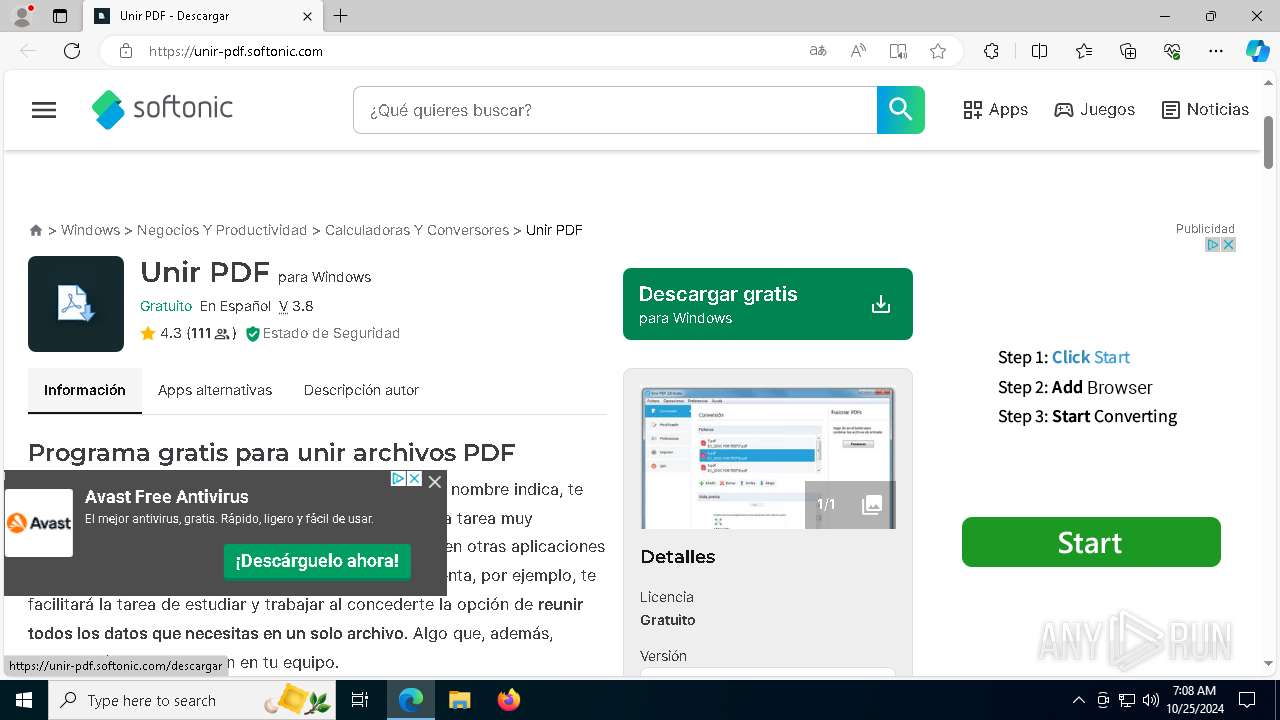Screen dimensions: 1280x720
Task: Click the Avast Free Antivirus title
Action: point(167,497)
